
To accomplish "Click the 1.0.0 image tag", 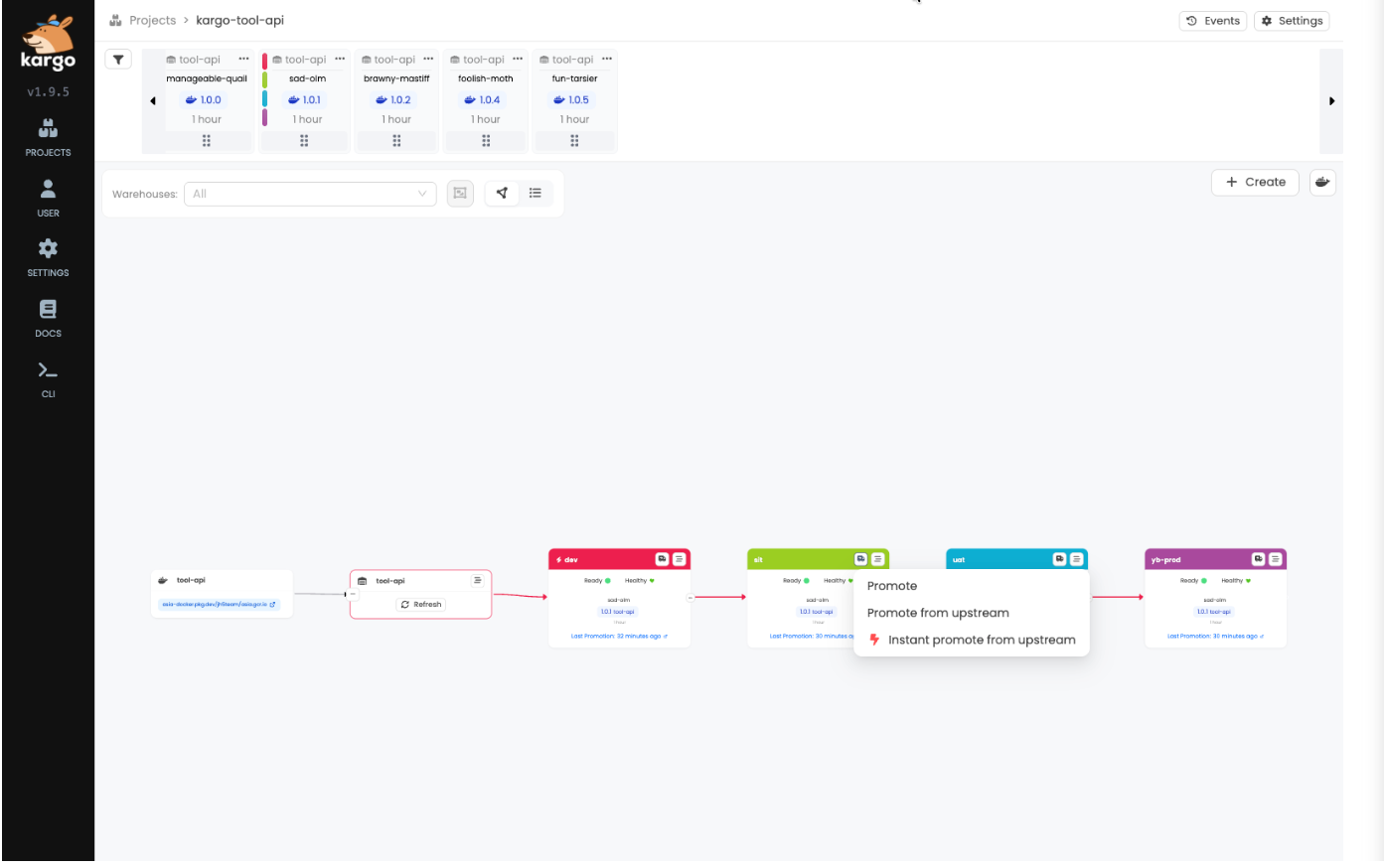I will pos(204,100).
